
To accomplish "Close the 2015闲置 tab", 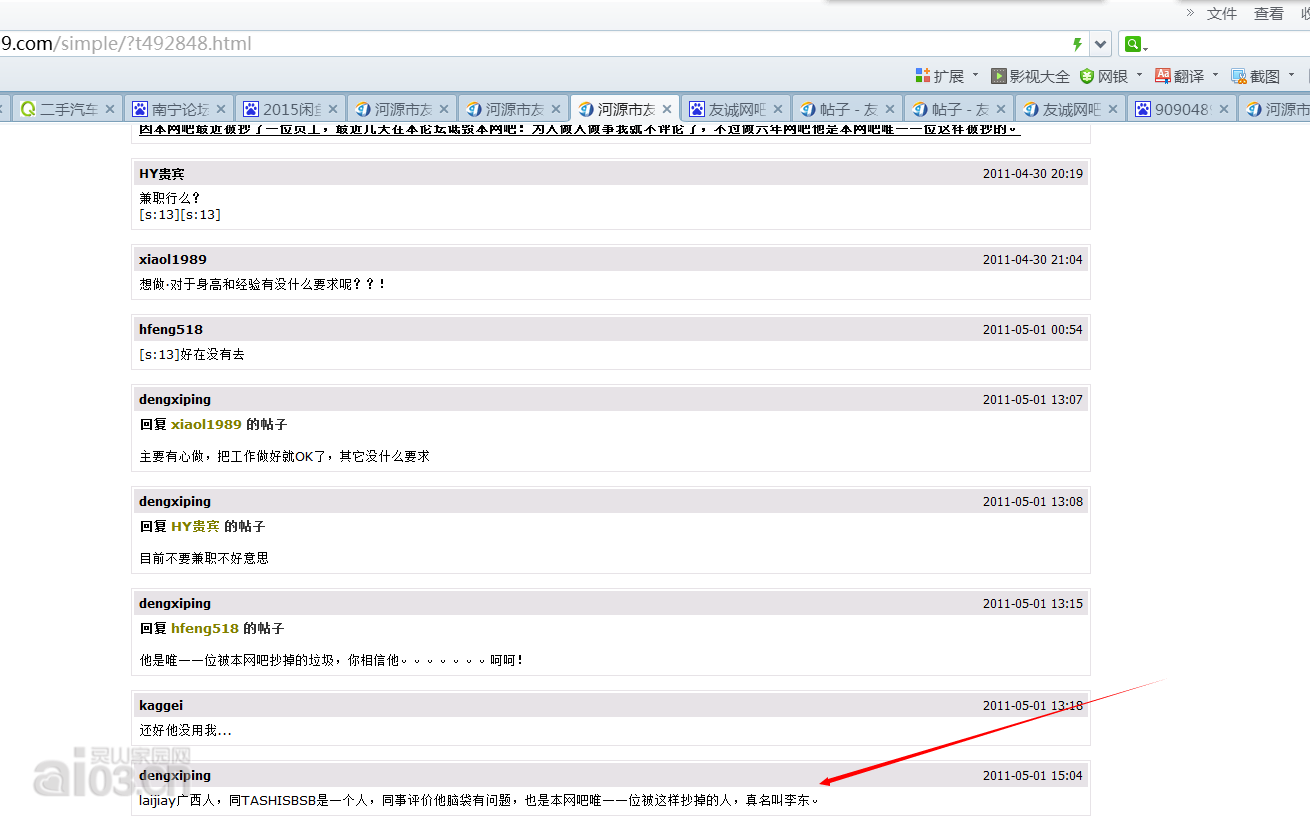I will pos(333,109).
